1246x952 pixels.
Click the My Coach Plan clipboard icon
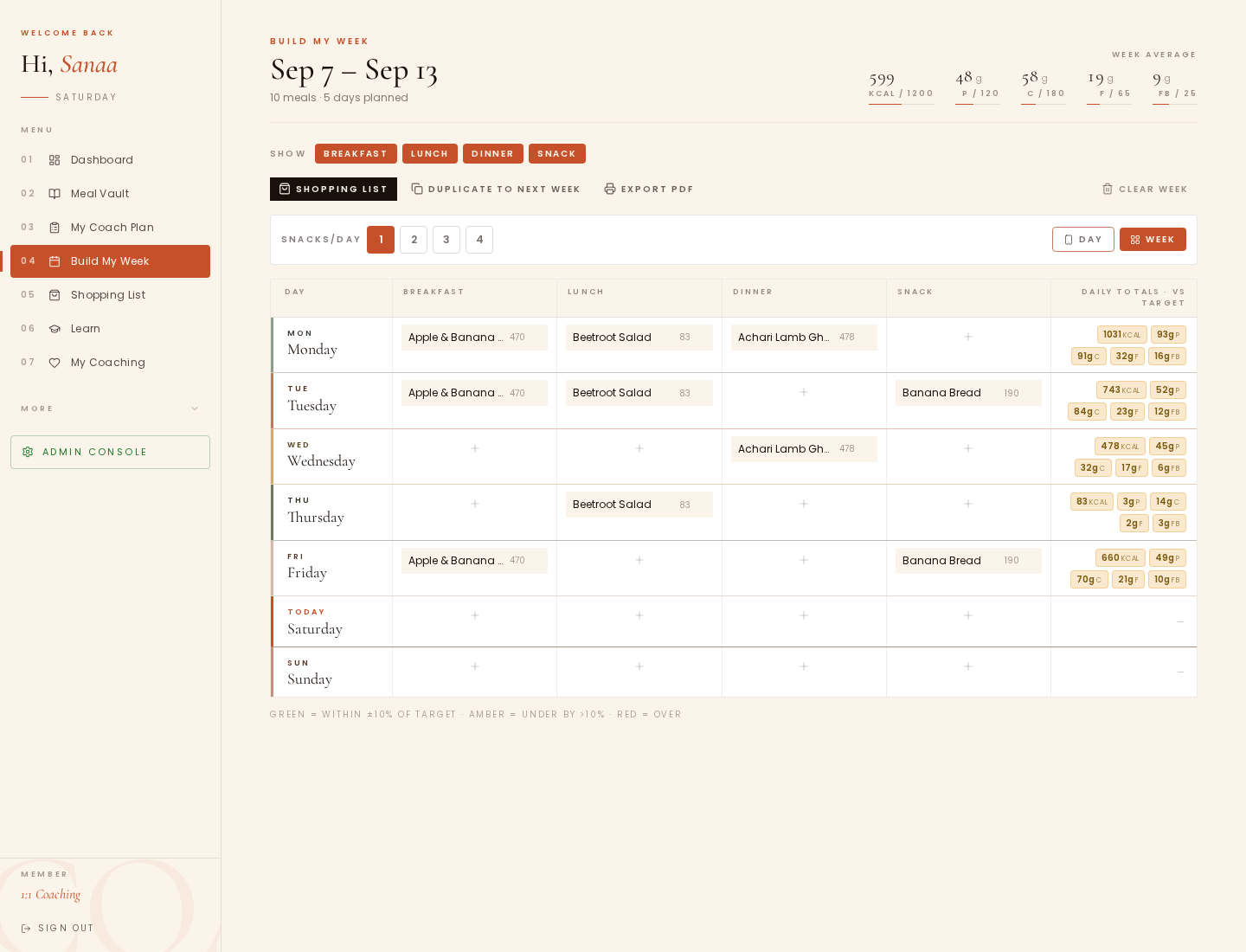pyautogui.click(x=55, y=228)
